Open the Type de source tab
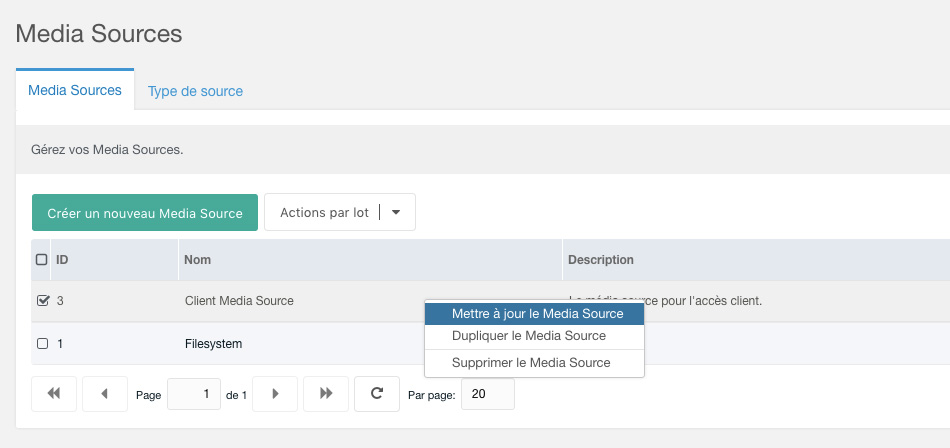950x448 pixels. 195,92
